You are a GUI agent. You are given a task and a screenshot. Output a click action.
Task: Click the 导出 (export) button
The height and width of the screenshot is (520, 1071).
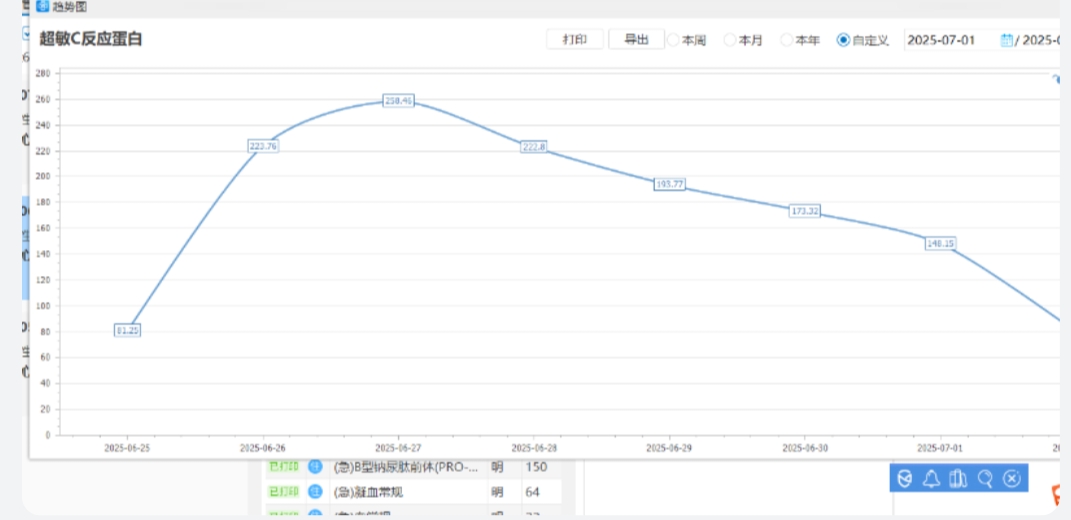[636, 40]
